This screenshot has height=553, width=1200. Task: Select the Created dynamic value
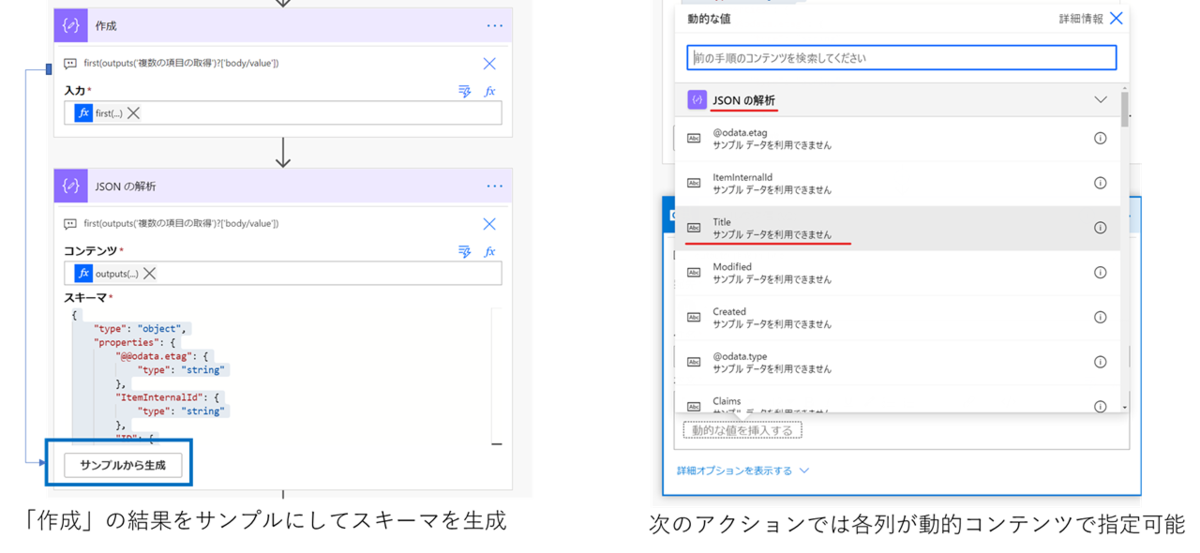pyautogui.click(x=897, y=317)
